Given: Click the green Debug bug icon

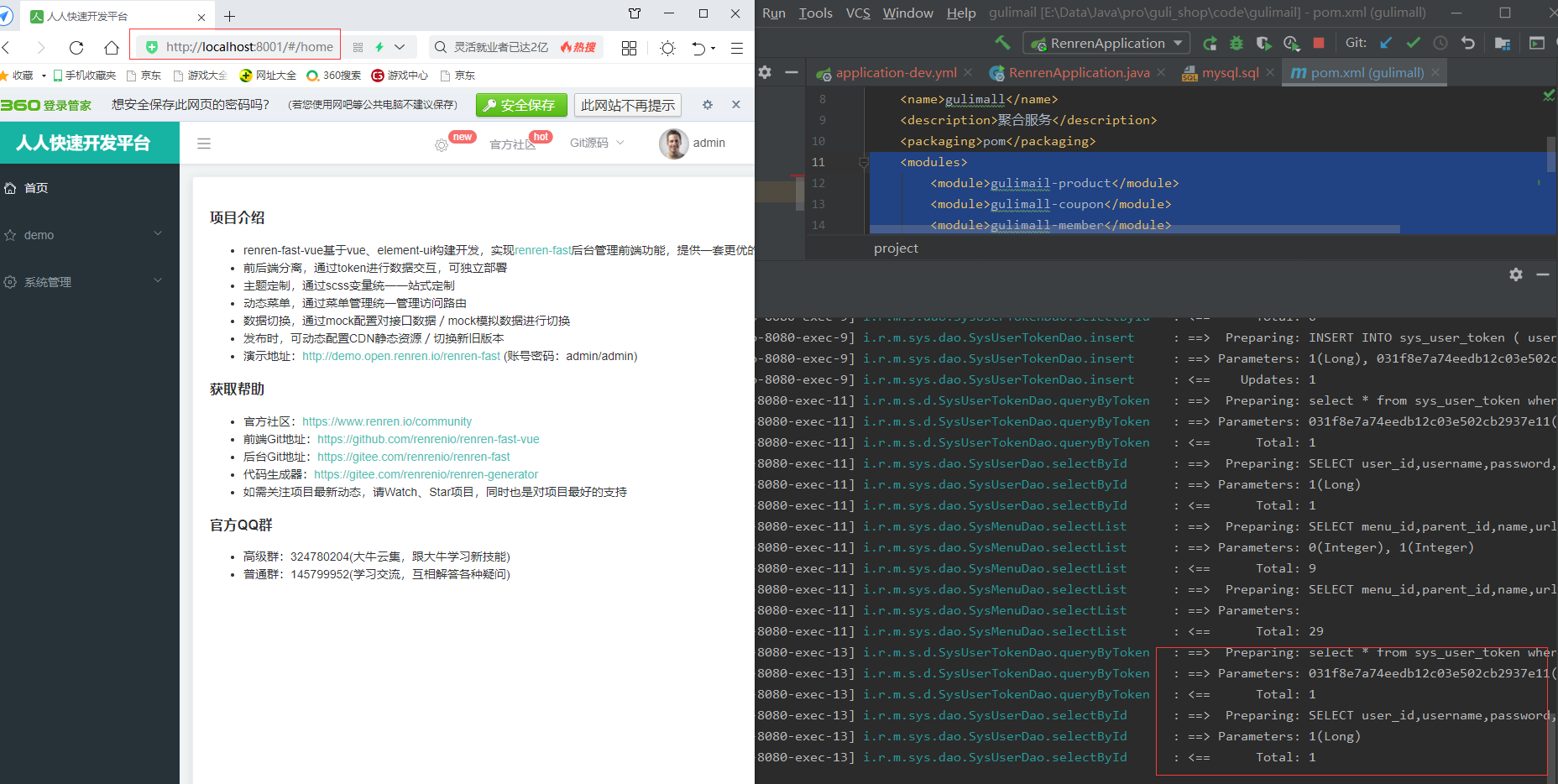Looking at the screenshot, I should point(1236,43).
